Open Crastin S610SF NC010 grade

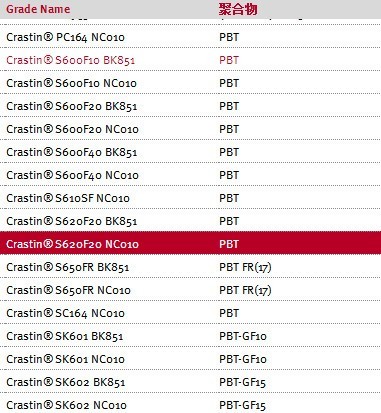[x=68, y=198]
